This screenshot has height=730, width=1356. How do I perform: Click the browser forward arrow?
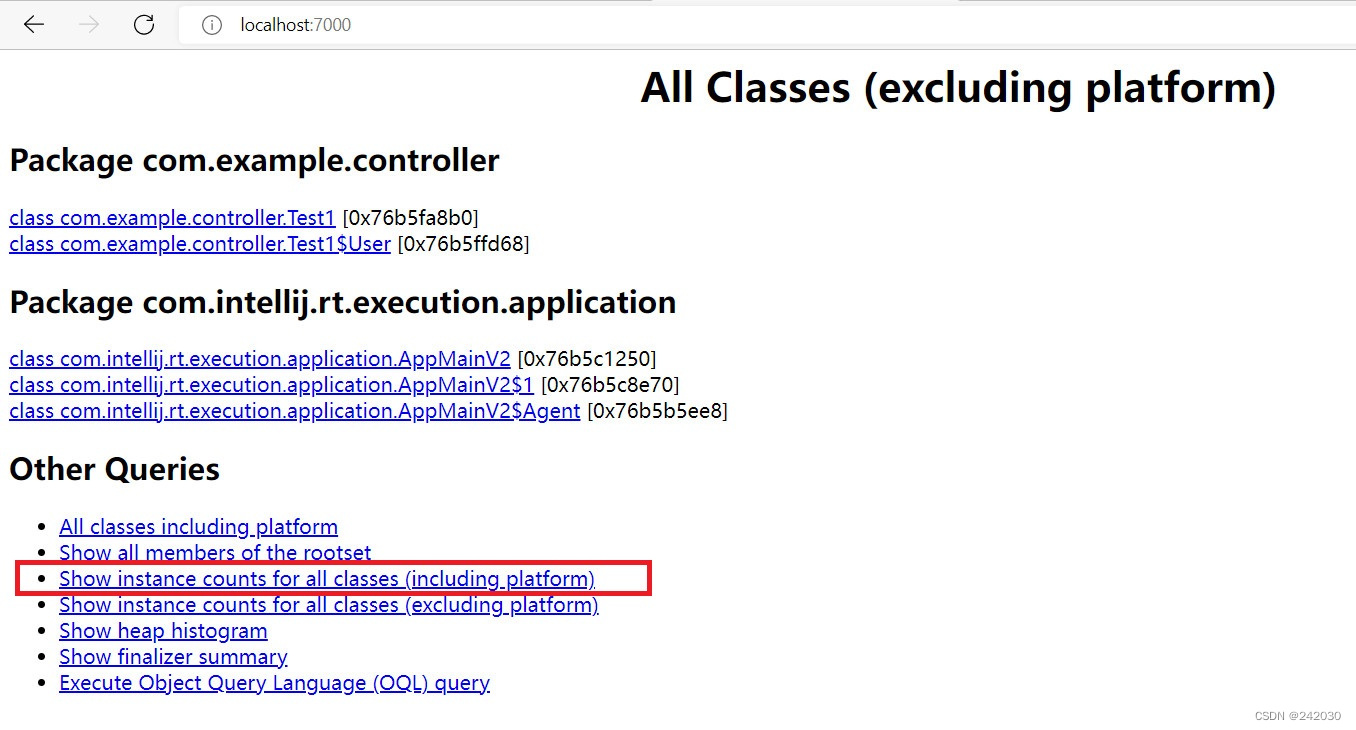(89, 25)
